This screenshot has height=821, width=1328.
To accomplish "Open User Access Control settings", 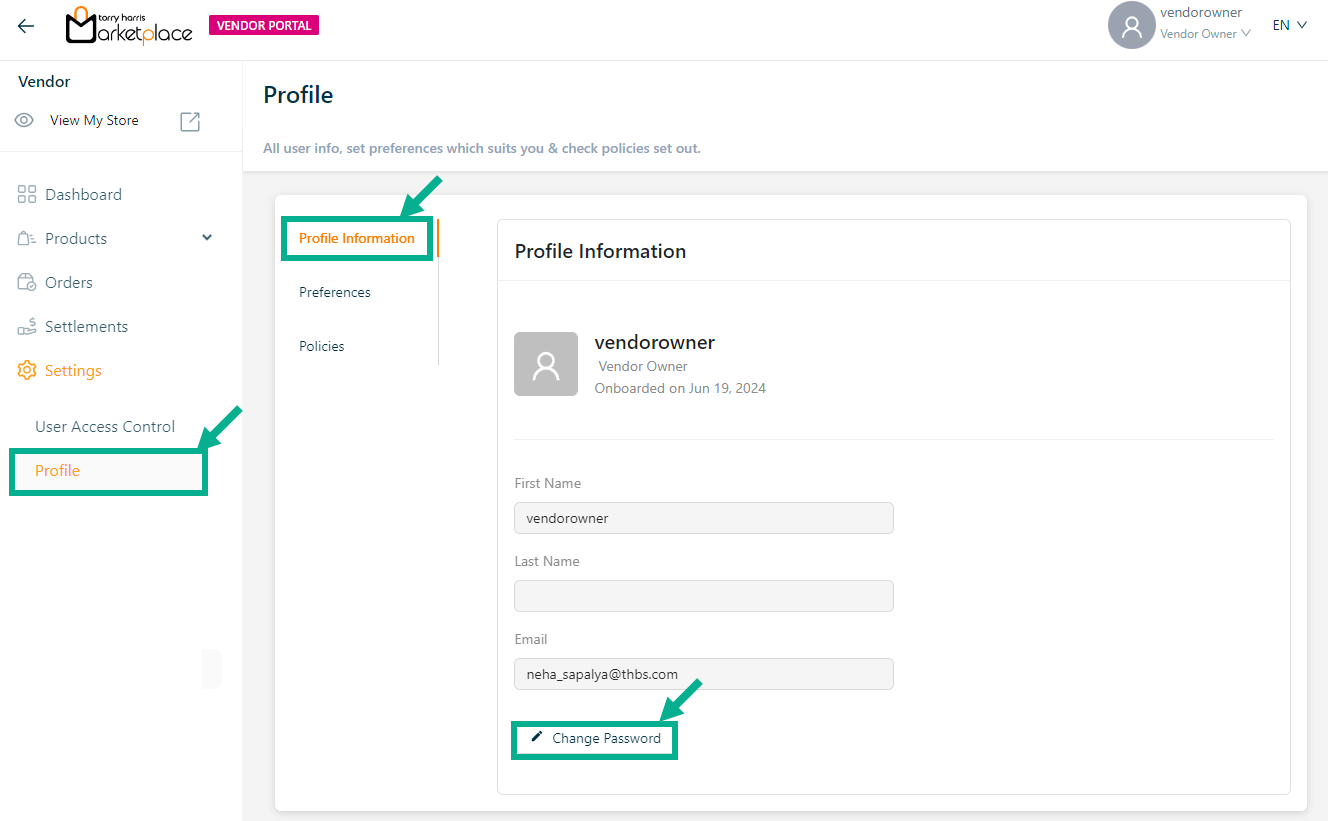I will (x=105, y=427).
